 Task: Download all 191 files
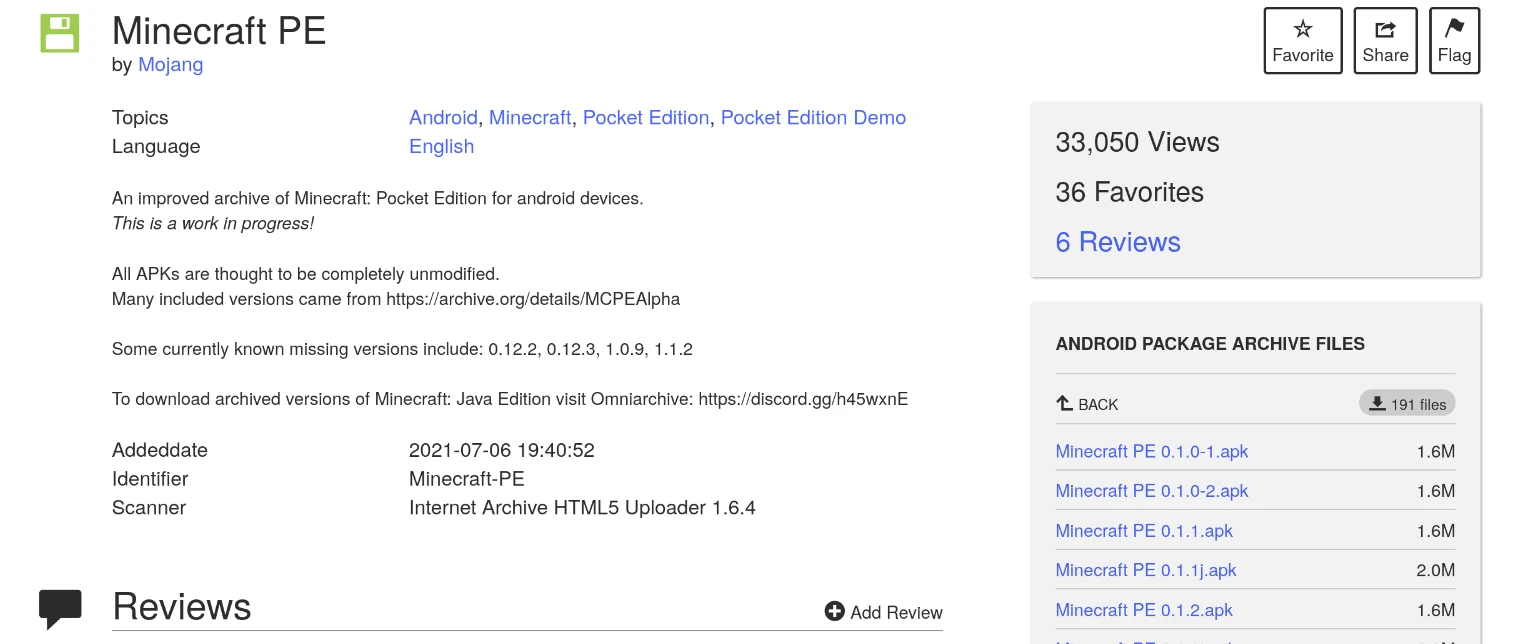(x=1407, y=404)
